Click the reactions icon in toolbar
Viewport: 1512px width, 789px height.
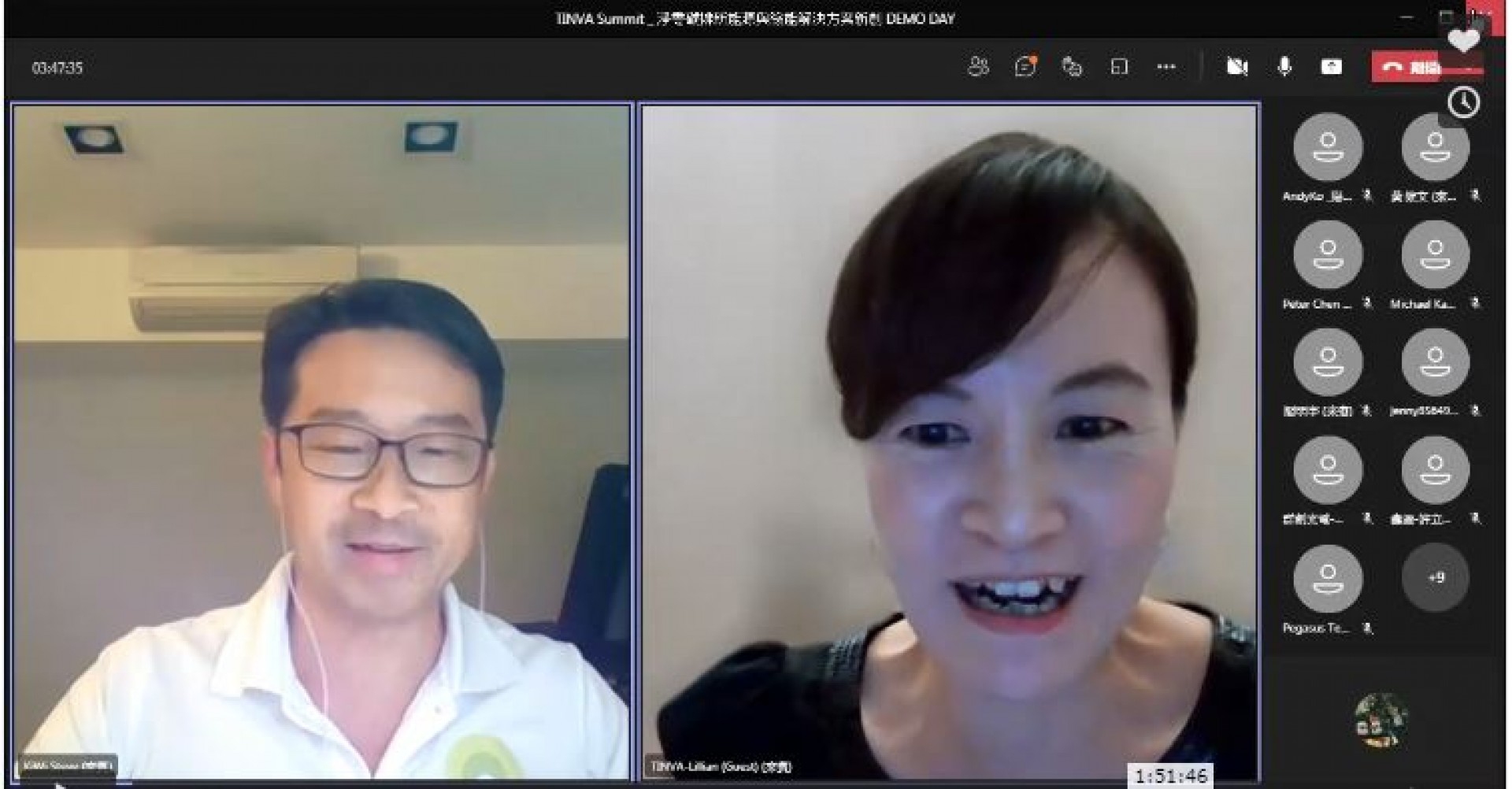[1072, 67]
